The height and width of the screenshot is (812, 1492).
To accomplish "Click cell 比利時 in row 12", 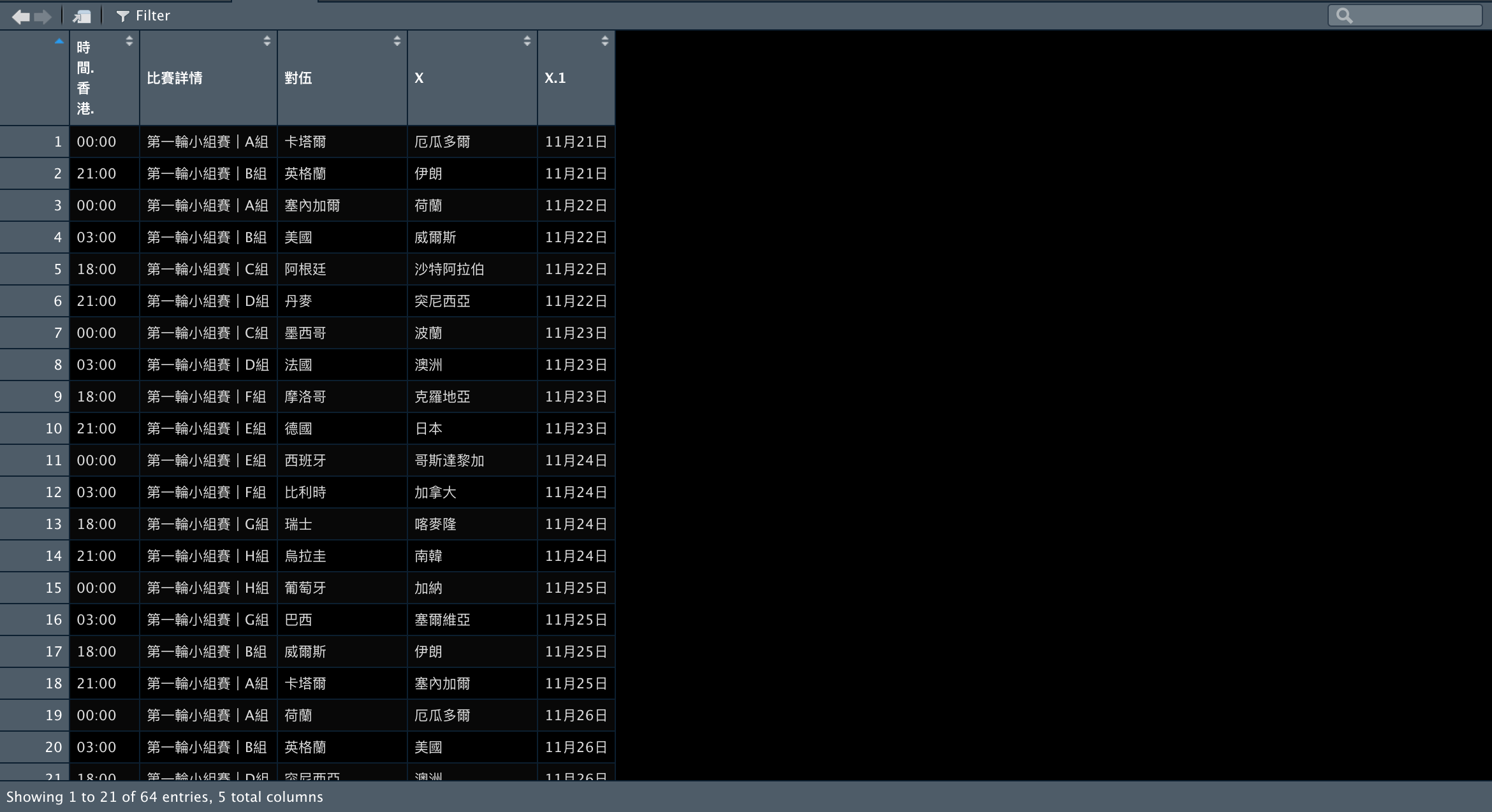I will point(342,492).
